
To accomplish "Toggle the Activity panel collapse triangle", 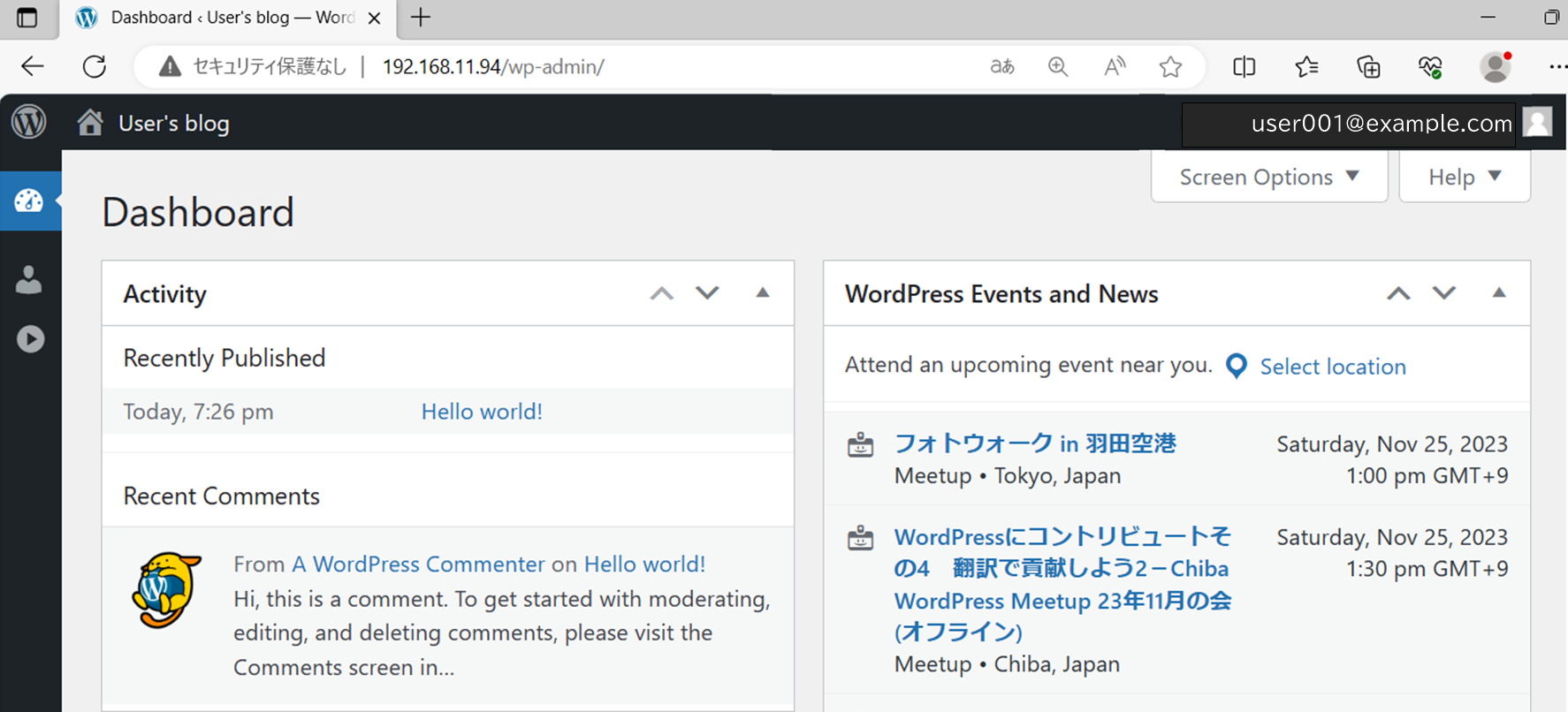I will (x=762, y=293).
